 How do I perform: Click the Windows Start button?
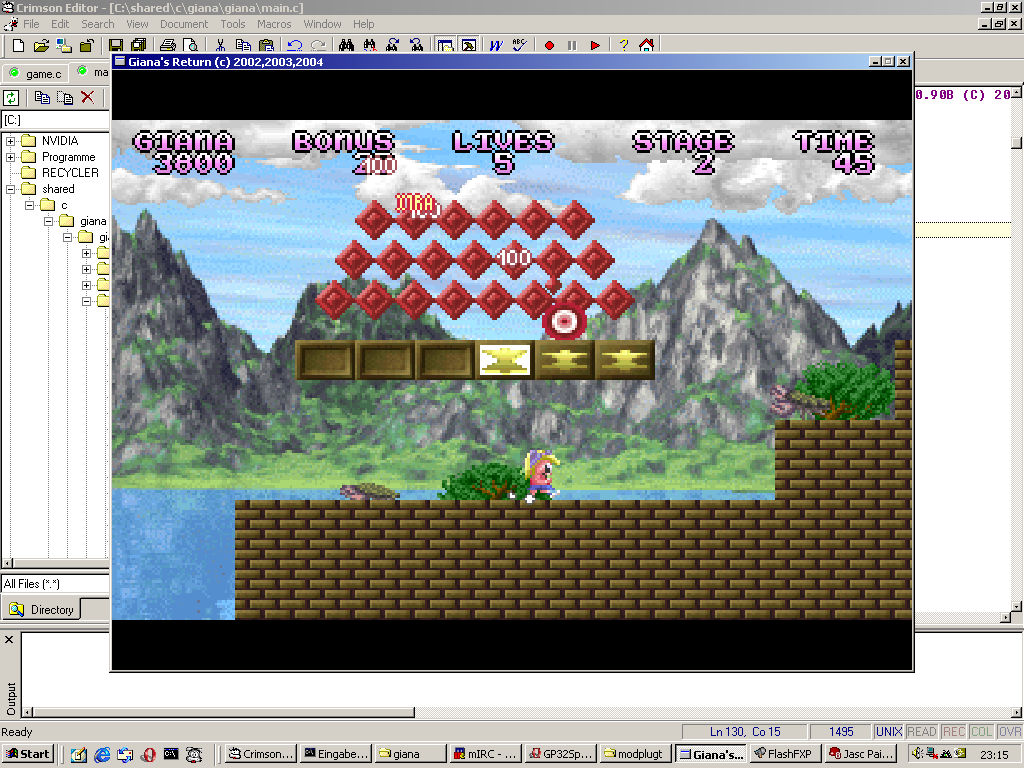pyautogui.click(x=27, y=754)
